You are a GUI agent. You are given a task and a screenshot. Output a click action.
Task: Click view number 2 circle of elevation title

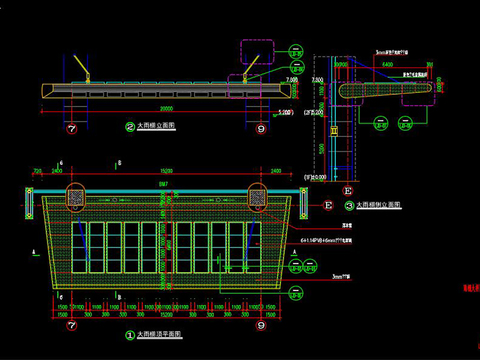pyautogui.click(x=130, y=127)
